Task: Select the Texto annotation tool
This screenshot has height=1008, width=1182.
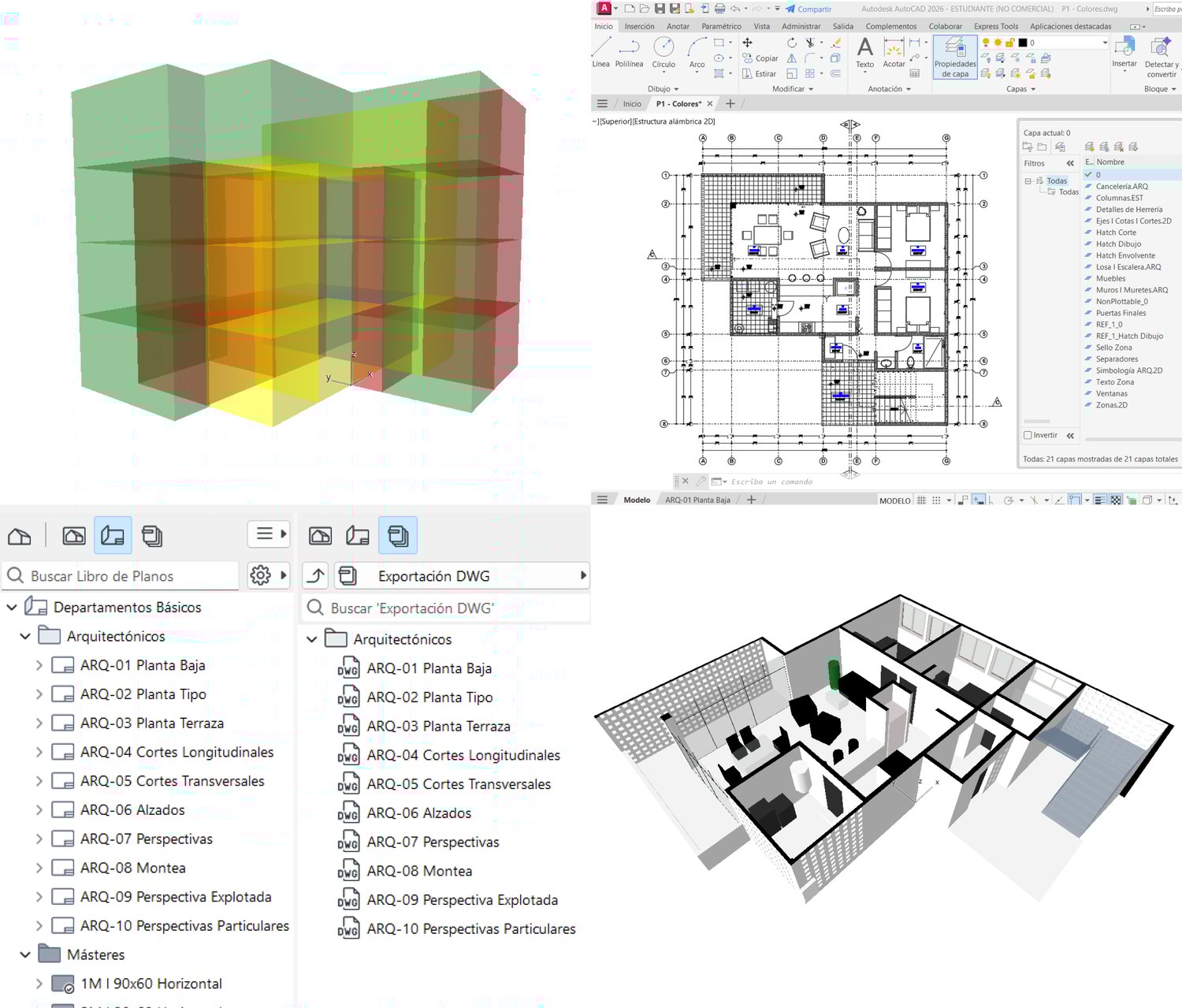Action: tap(864, 53)
